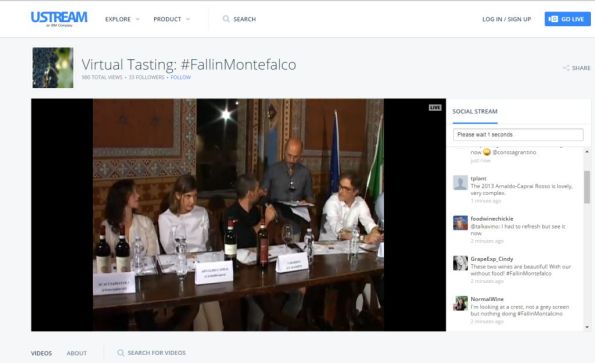Click the share icon next to Share

567,68
